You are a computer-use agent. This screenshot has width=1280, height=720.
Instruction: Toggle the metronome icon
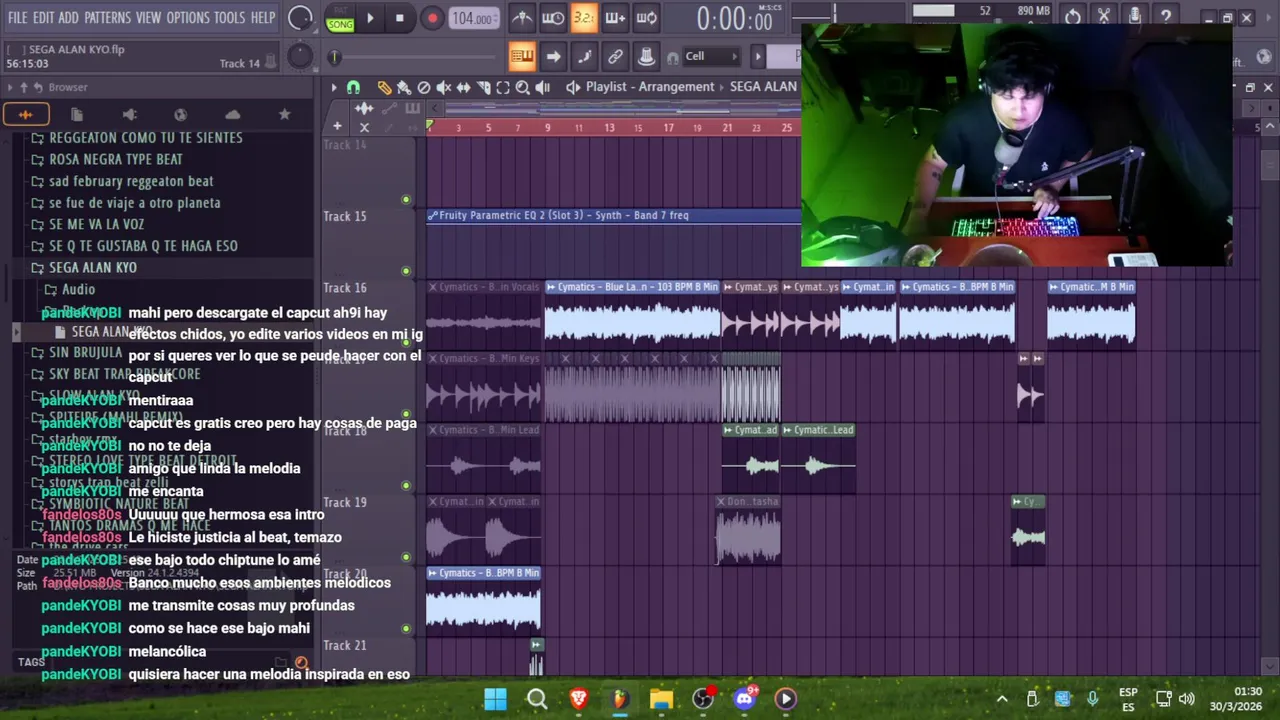pyautogui.click(x=522, y=18)
